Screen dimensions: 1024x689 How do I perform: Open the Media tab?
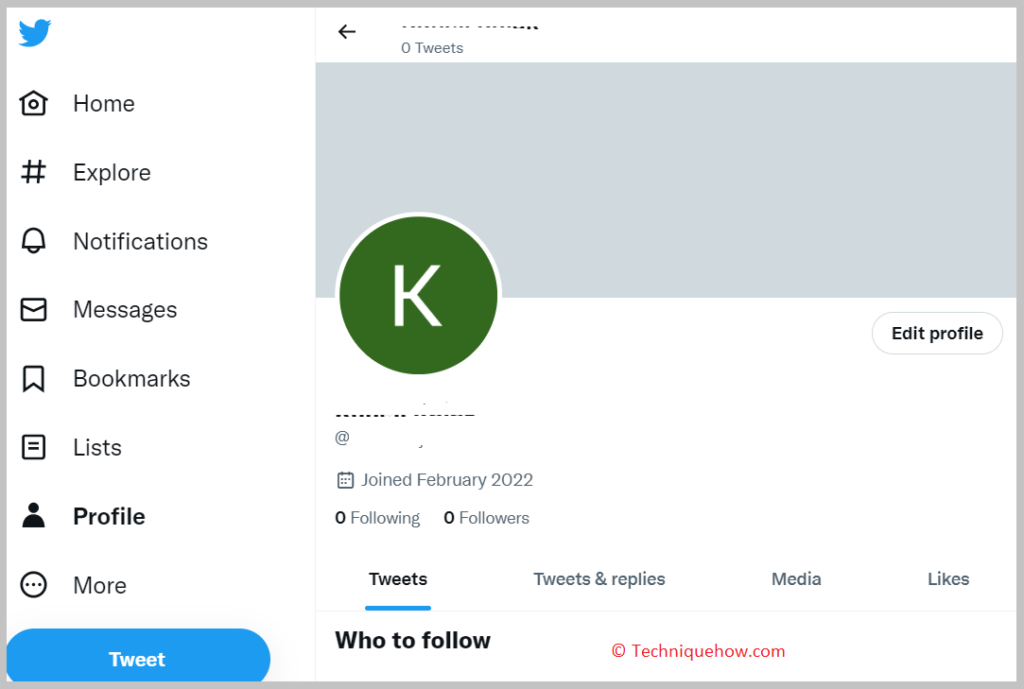tap(796, 579)
